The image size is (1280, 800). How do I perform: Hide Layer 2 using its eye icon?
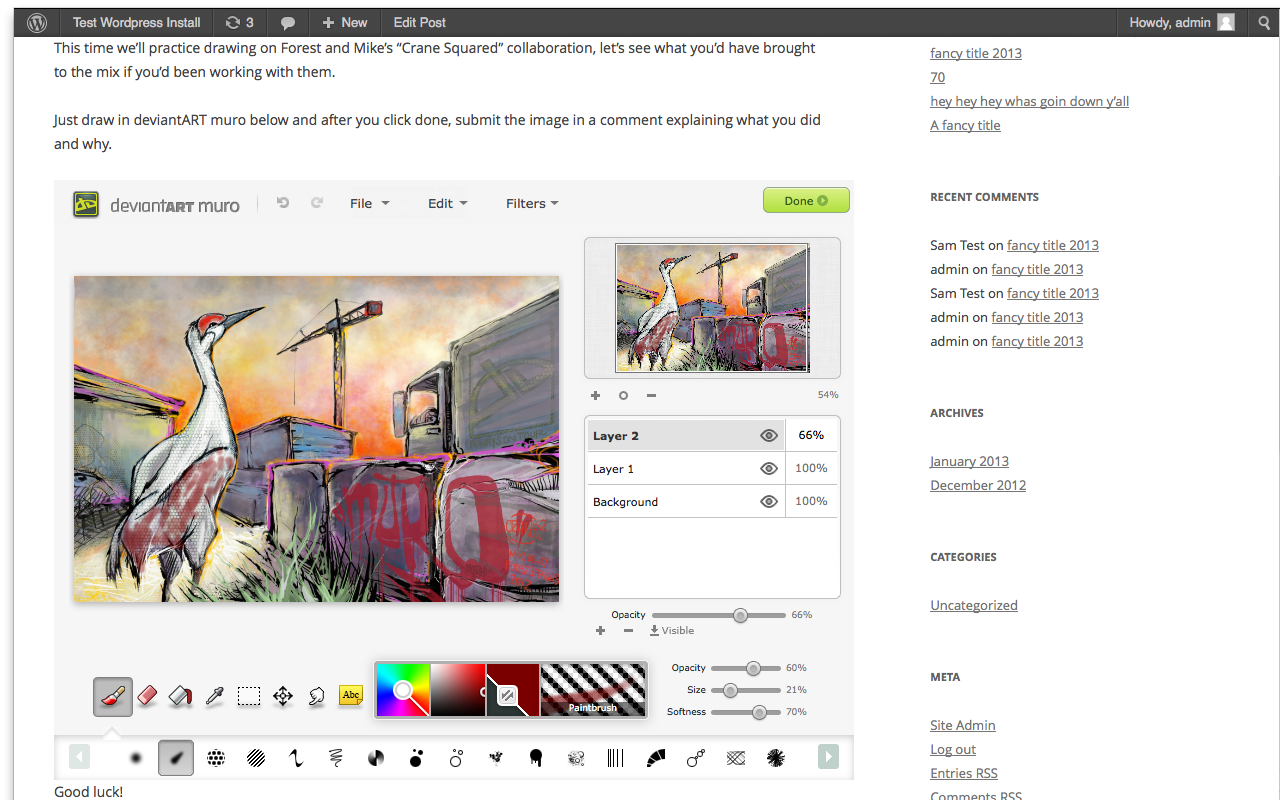768,435
